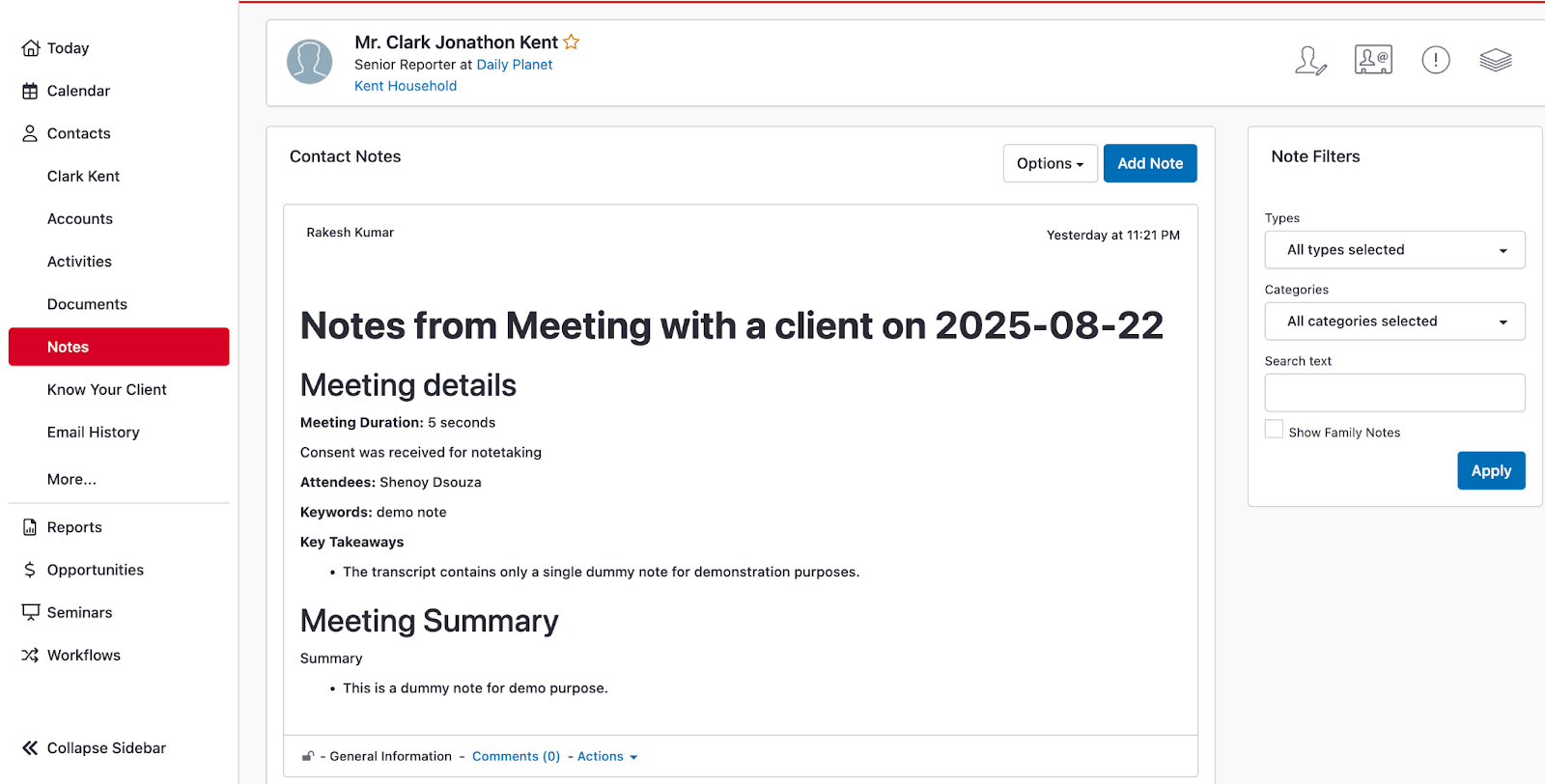The image size is (1545, 784).
Task: Open the contact card email icon
Action: point(1373,60)
